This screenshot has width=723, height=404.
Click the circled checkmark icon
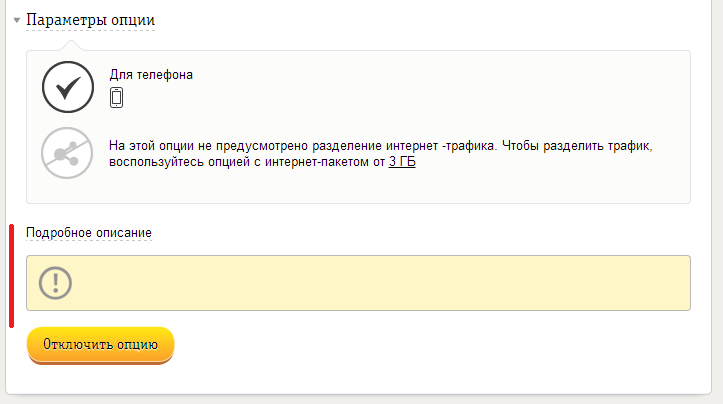pyautogui.click(x=68, y=87)
